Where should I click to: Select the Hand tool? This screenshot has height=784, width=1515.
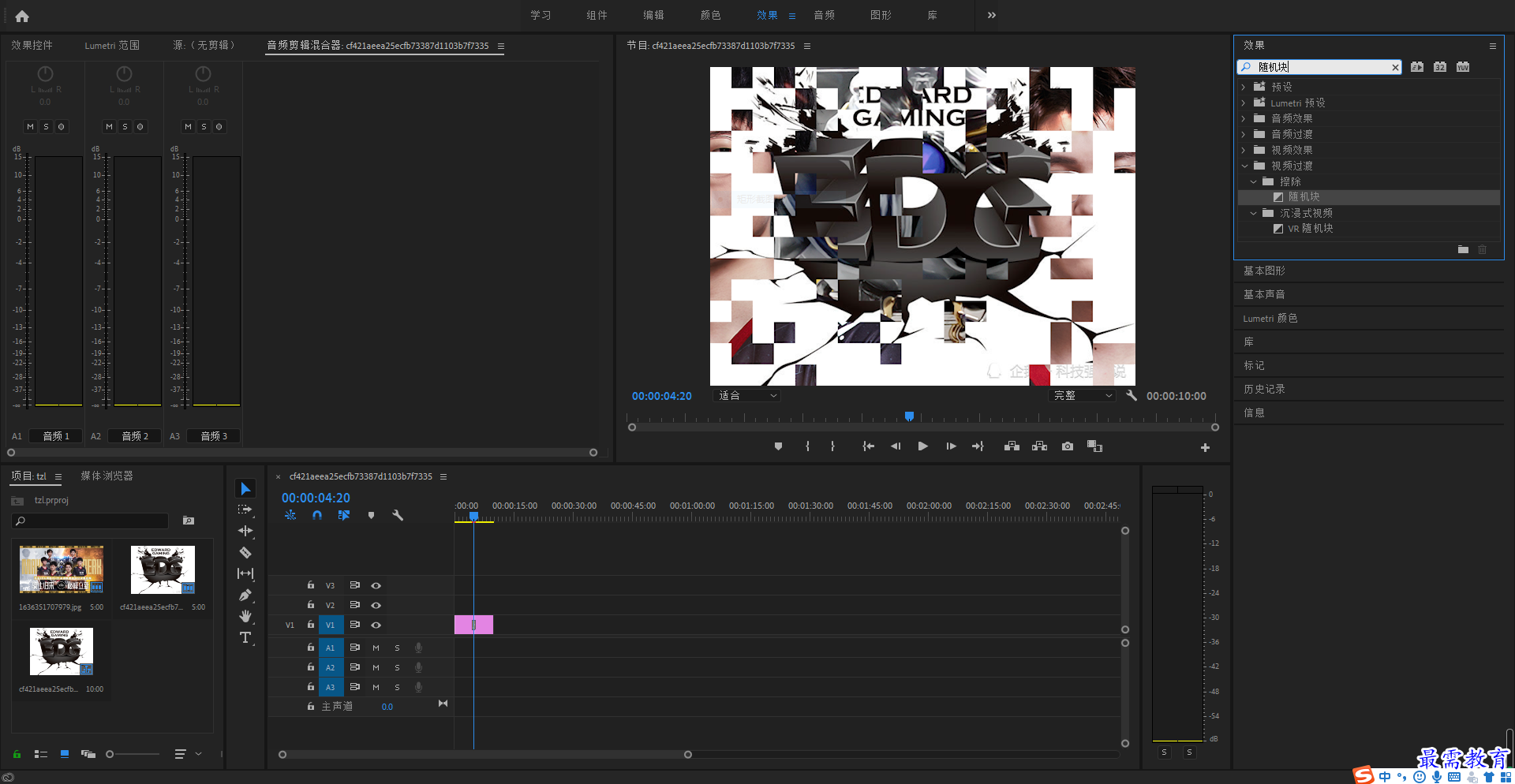click(x=245, y=616)
